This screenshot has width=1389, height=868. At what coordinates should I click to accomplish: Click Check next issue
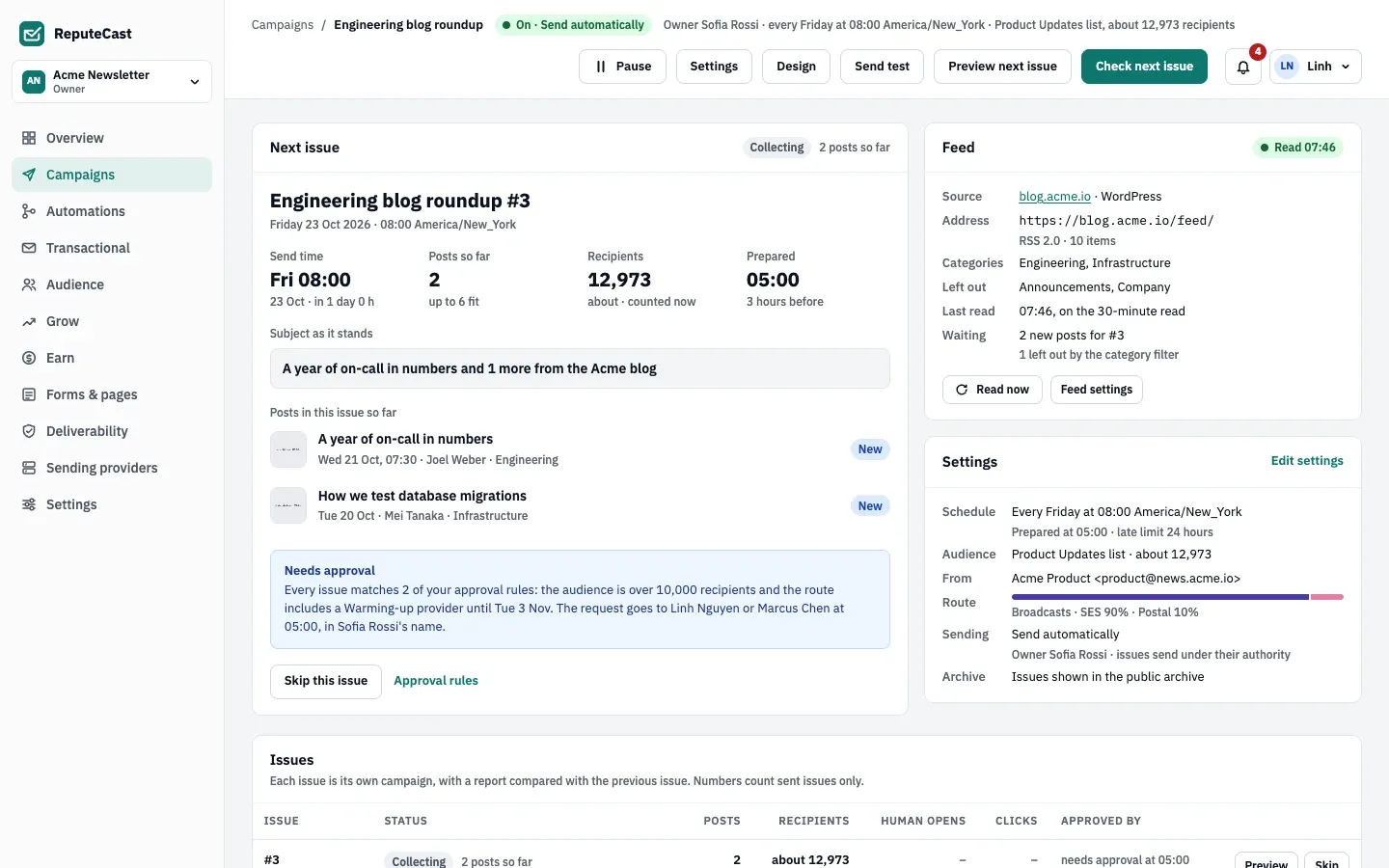(x=1144, y=67)
